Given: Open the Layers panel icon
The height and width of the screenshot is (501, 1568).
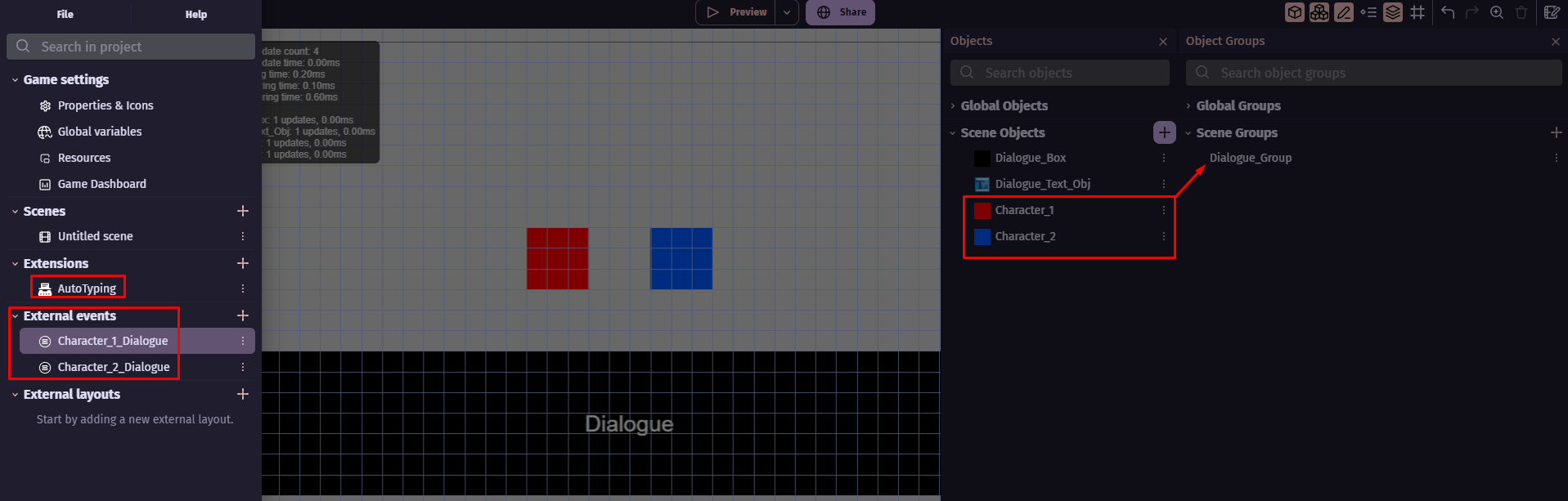Looking at the screenshot, I should (1393, 12).
